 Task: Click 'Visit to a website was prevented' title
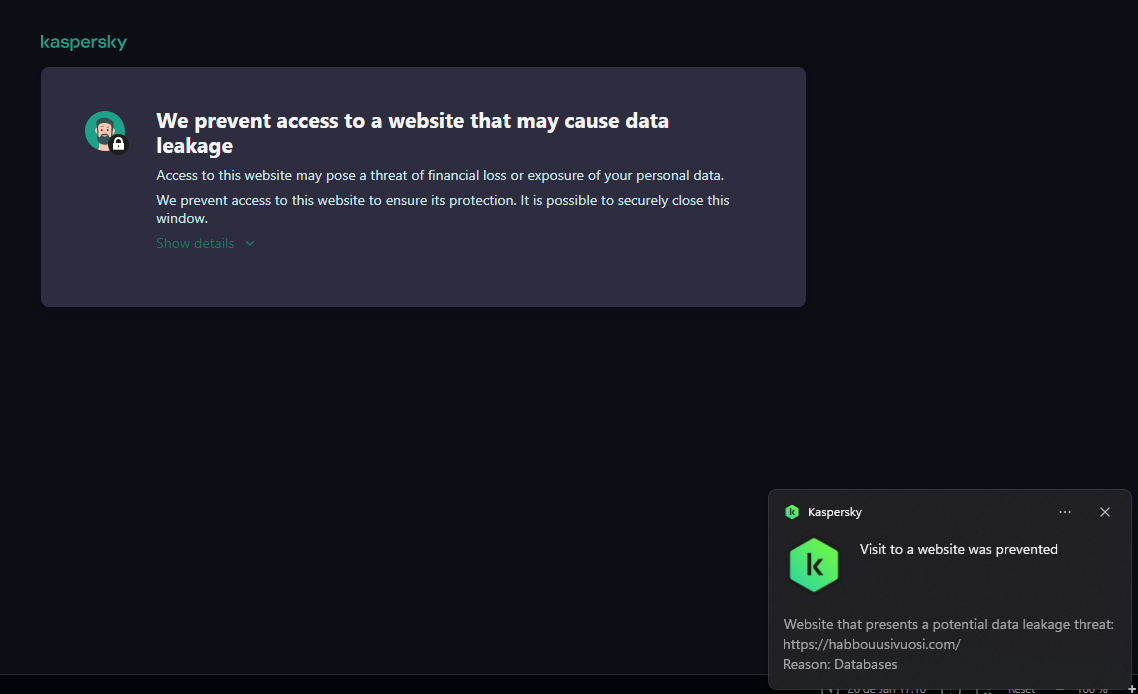[x=958, y=549]
